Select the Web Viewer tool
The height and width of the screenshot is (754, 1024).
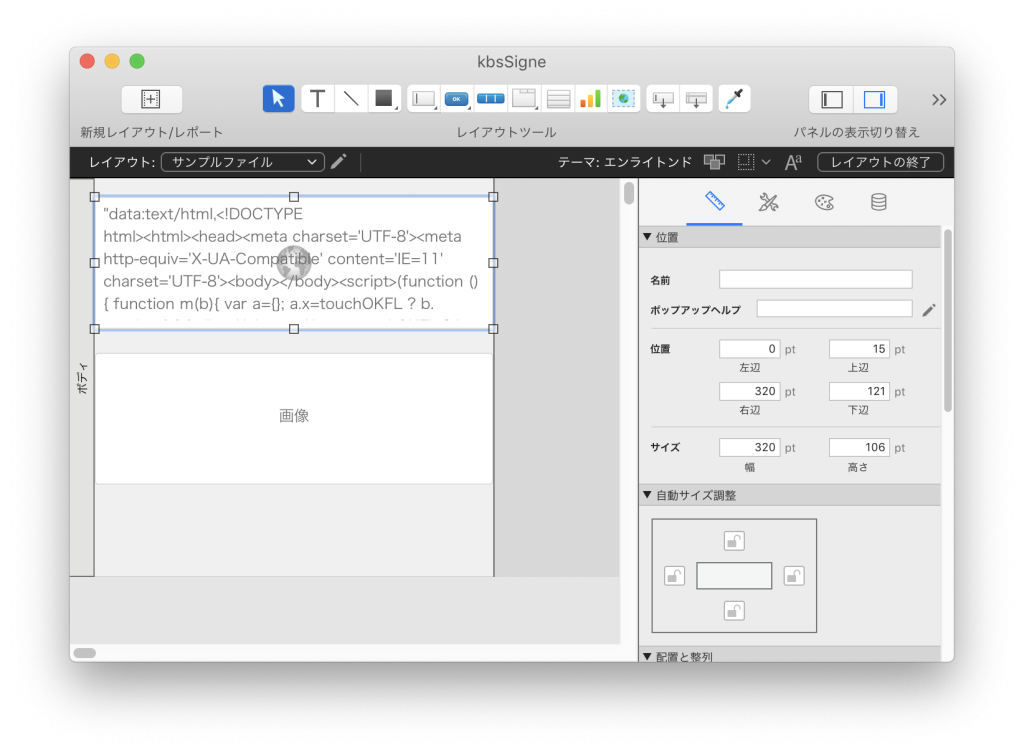coord(624,99)
